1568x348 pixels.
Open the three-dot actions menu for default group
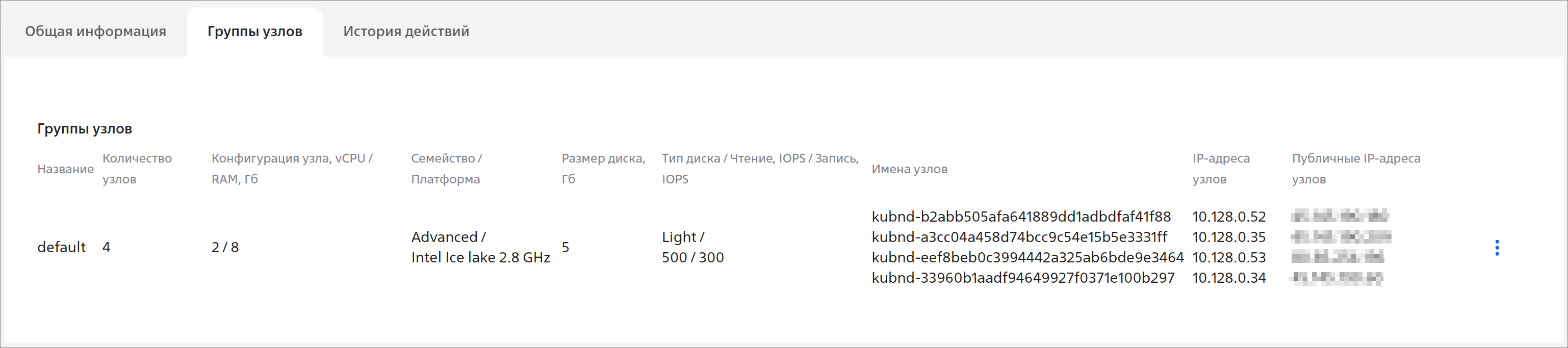coord(1497,247)
